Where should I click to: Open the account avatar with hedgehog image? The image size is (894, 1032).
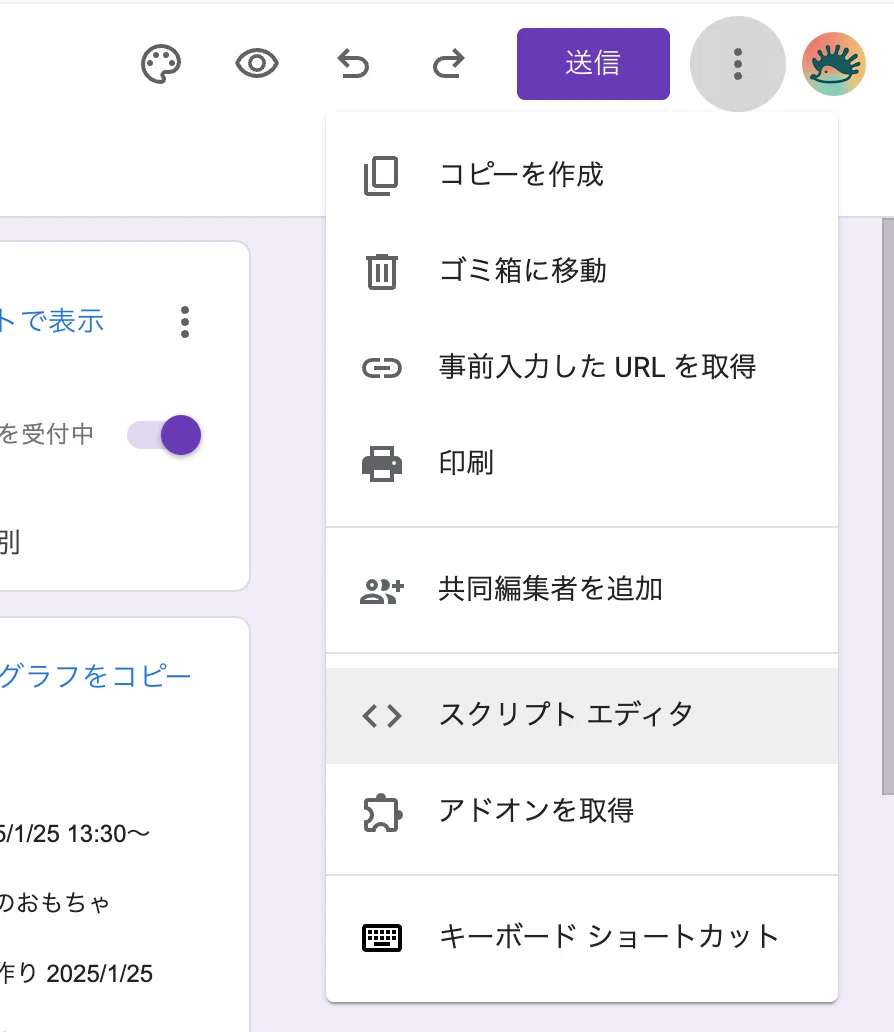pos(833,64)
